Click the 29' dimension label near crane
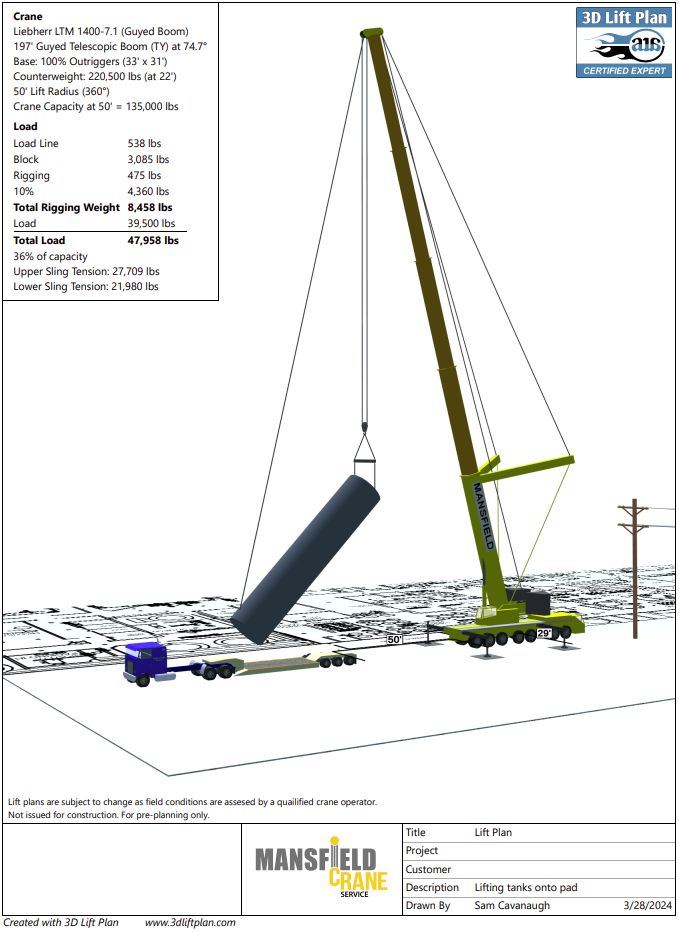The width and height of the screenshot is (679, 932). [x=545, y=633]
